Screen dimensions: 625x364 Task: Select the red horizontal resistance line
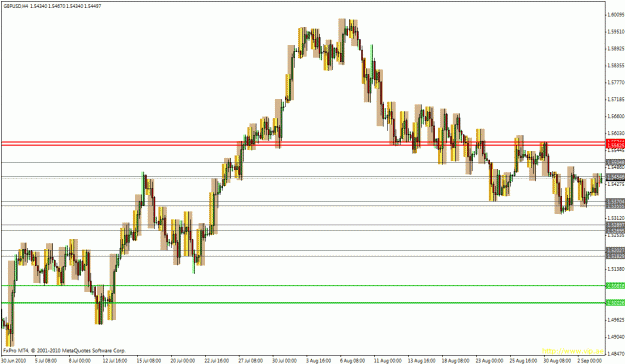coord(303,144)
